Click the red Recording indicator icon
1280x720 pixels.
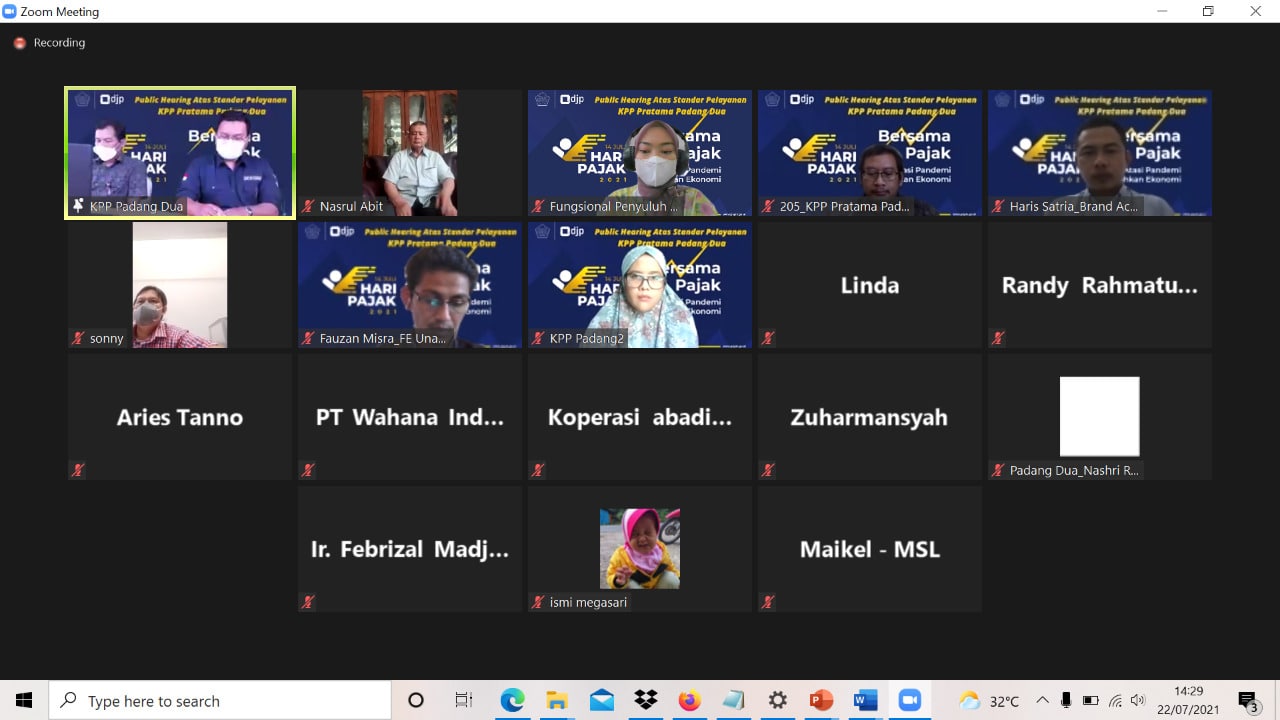(x=19, y=43)
